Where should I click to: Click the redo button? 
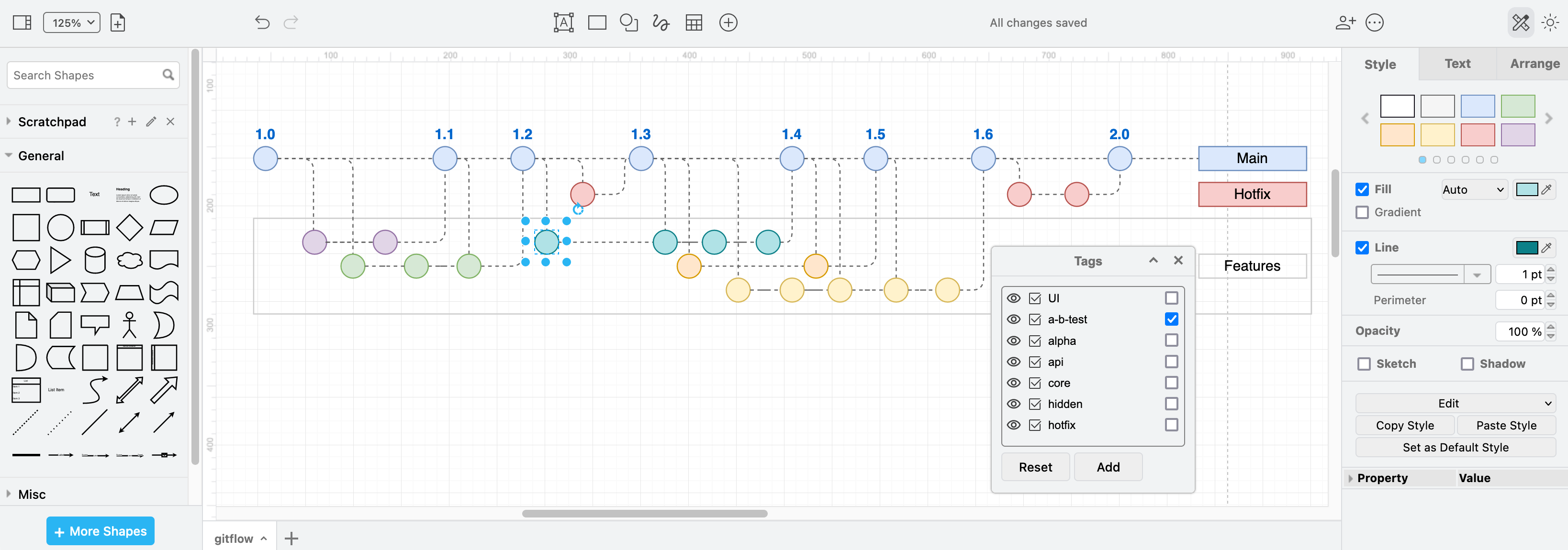click(x=291, y=21)
